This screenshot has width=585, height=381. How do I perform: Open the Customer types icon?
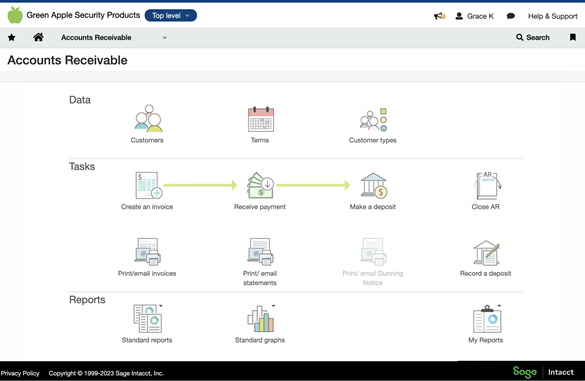[x=373, y=119]
